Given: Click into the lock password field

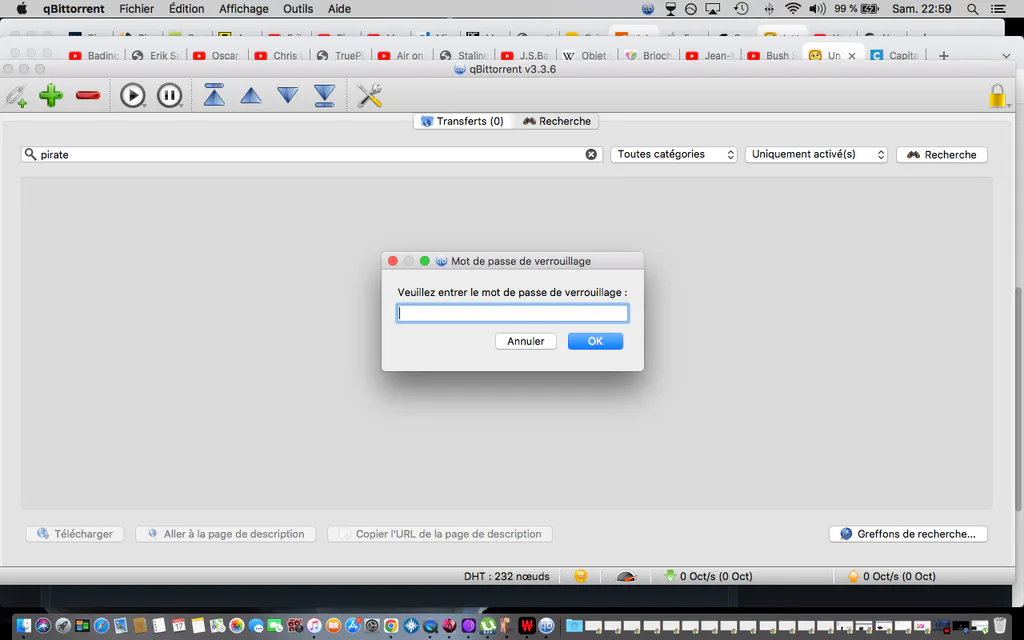Looking at the screenshot, I should pos(513,313).
